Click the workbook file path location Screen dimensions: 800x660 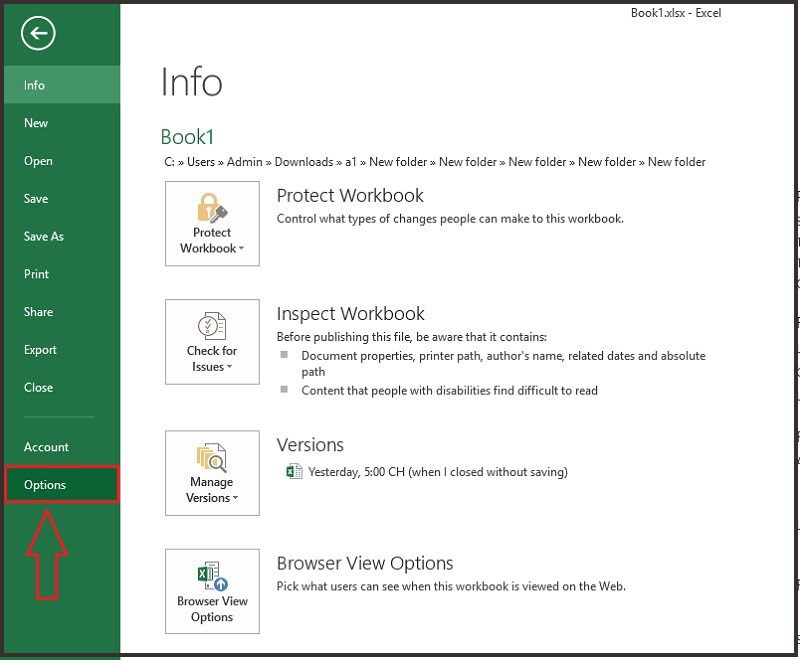click(x=435, y=162)
